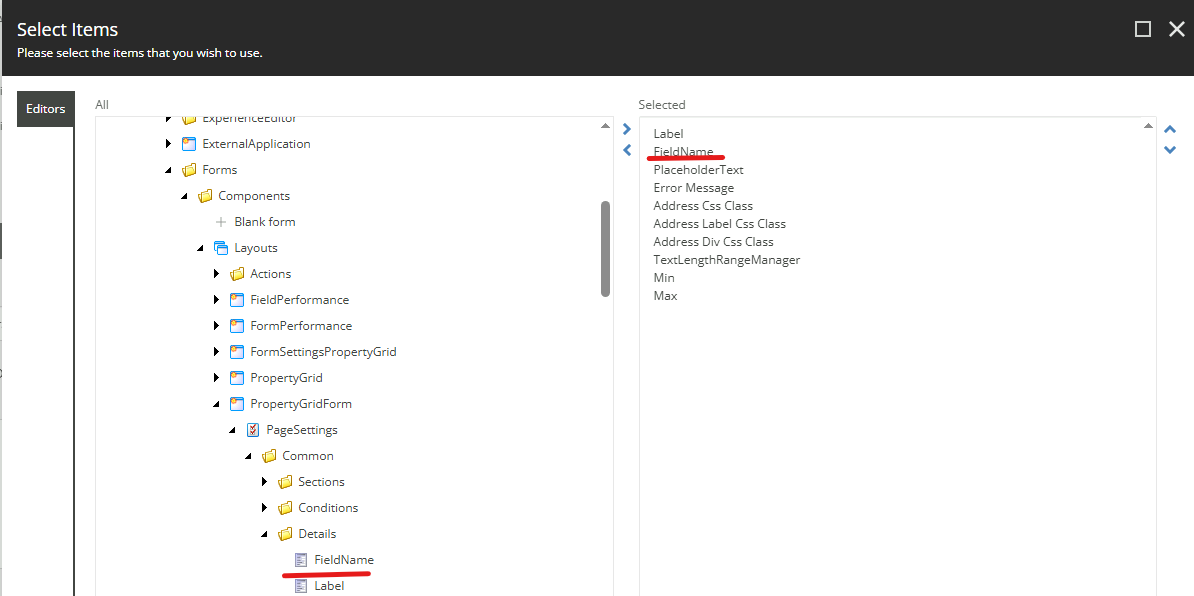The height and width of the screenshot is (596, 1194).
Task: Select Label in the Selected list
Action: [x=669, y=133]
